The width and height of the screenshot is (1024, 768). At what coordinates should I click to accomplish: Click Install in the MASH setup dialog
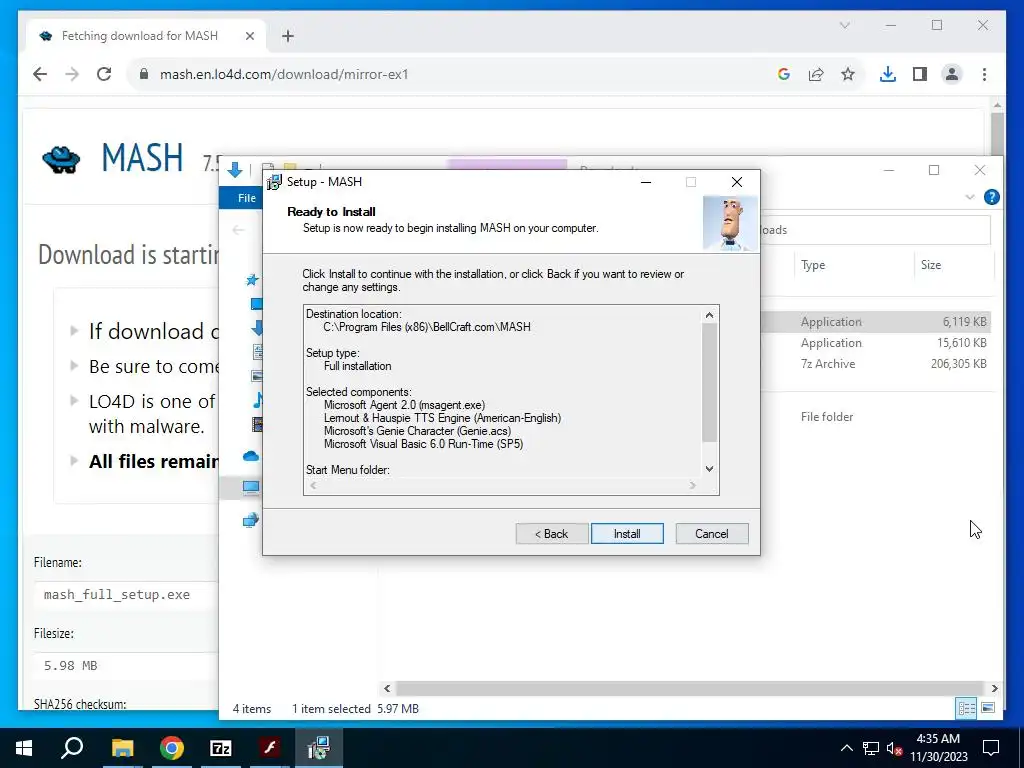point(627,534)
